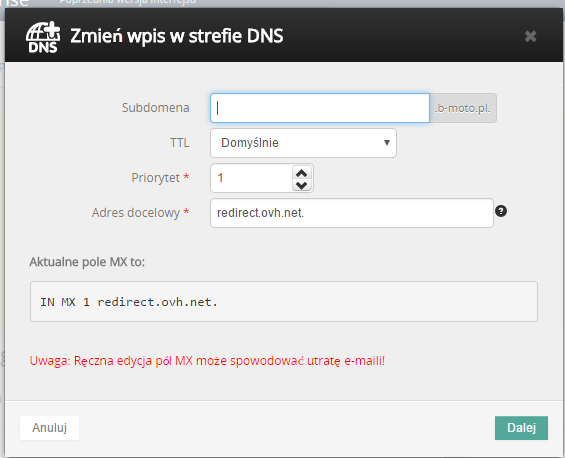Close the DNS entry dialog with X
Screen dimensions: 565x458
pyautogui.click(x=530, y=36)
